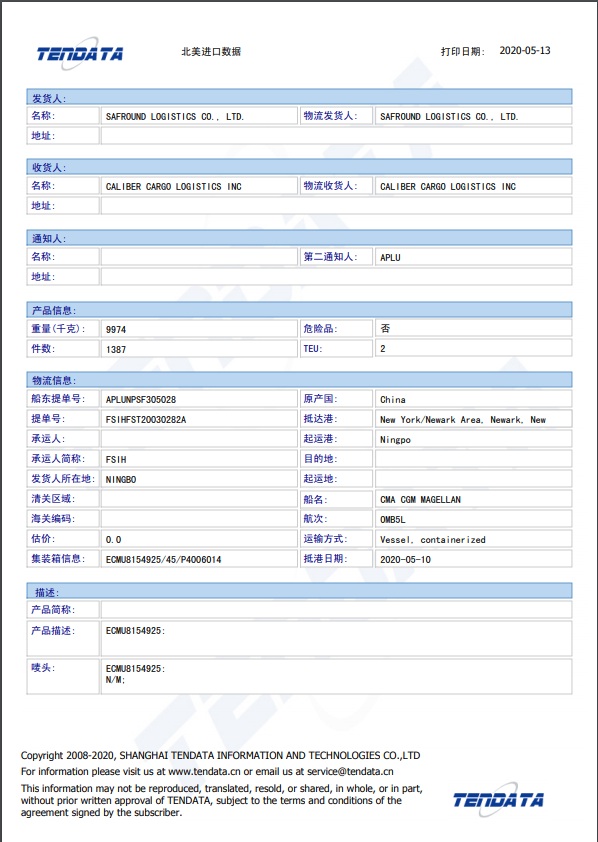The image size is (598, 842).
Task: Click the estimated value 0.0
Action: [x=113, y=540]
